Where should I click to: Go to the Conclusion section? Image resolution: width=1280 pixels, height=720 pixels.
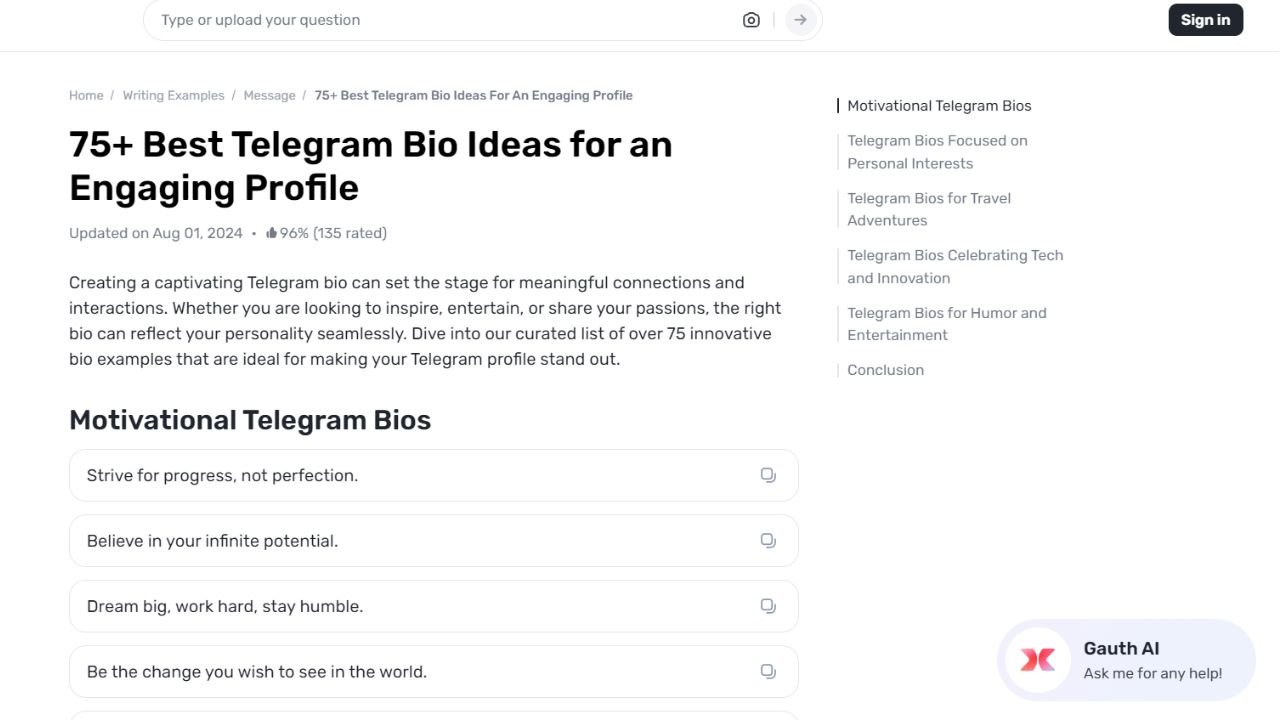(x=885, y=369)
